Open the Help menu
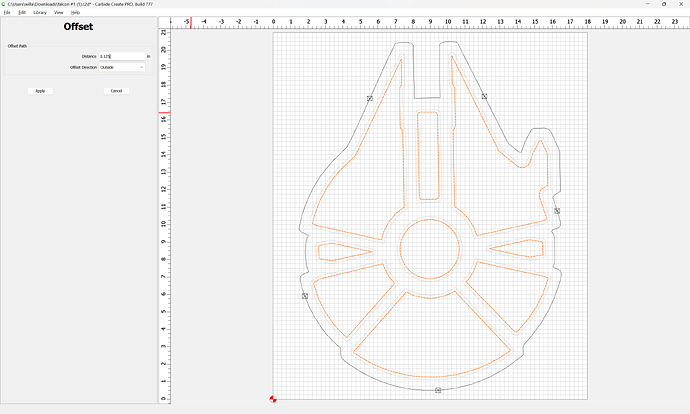 pos(75,12)
